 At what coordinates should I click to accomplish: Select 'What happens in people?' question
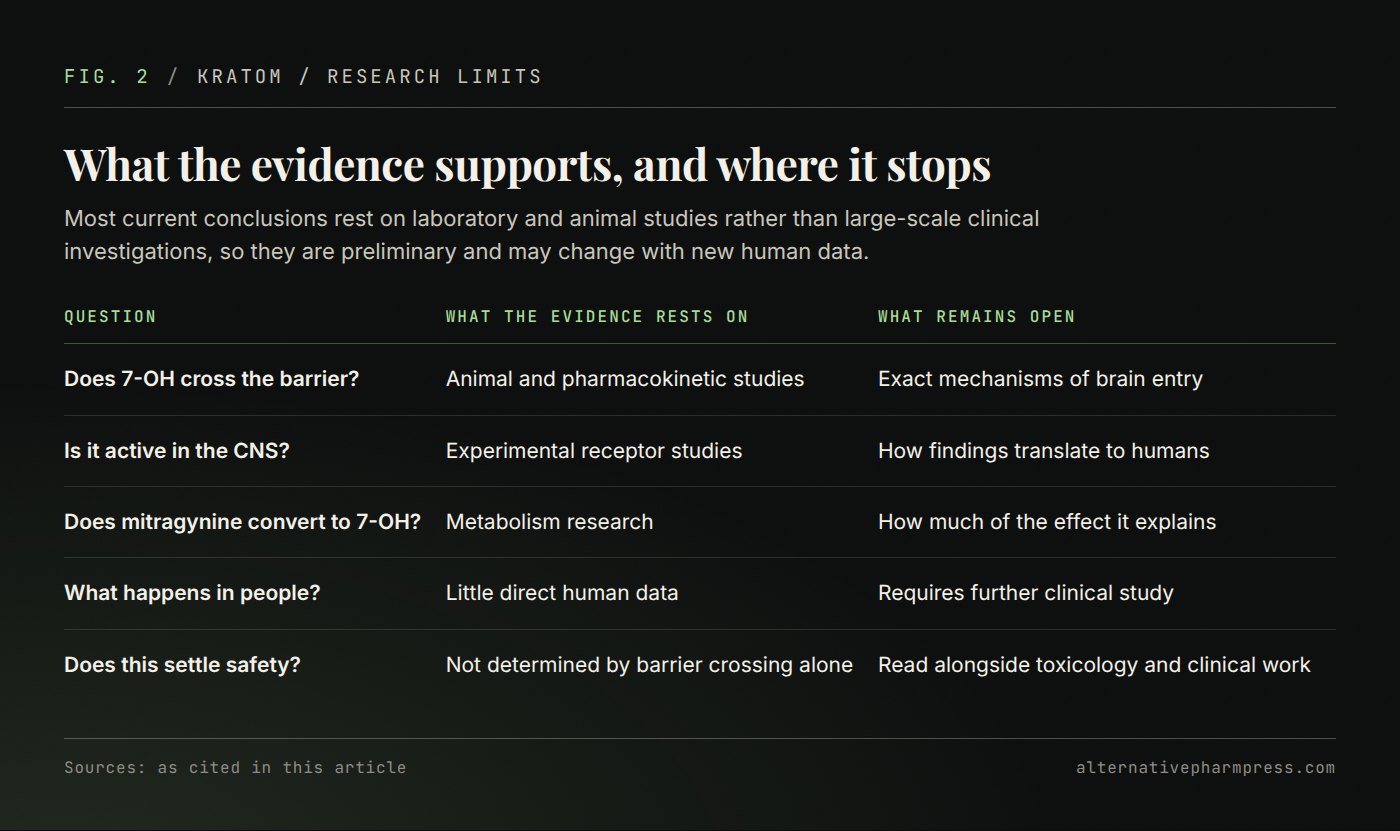click(x=192, y=593)
